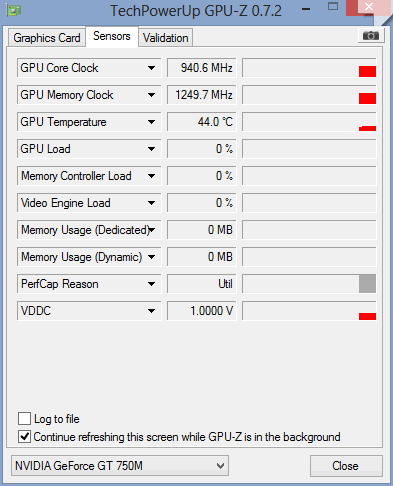The width and height of the screenshot is (393, 486).
Task: Switch to the Graphics Card tab
Action: [x=47, y=38]
